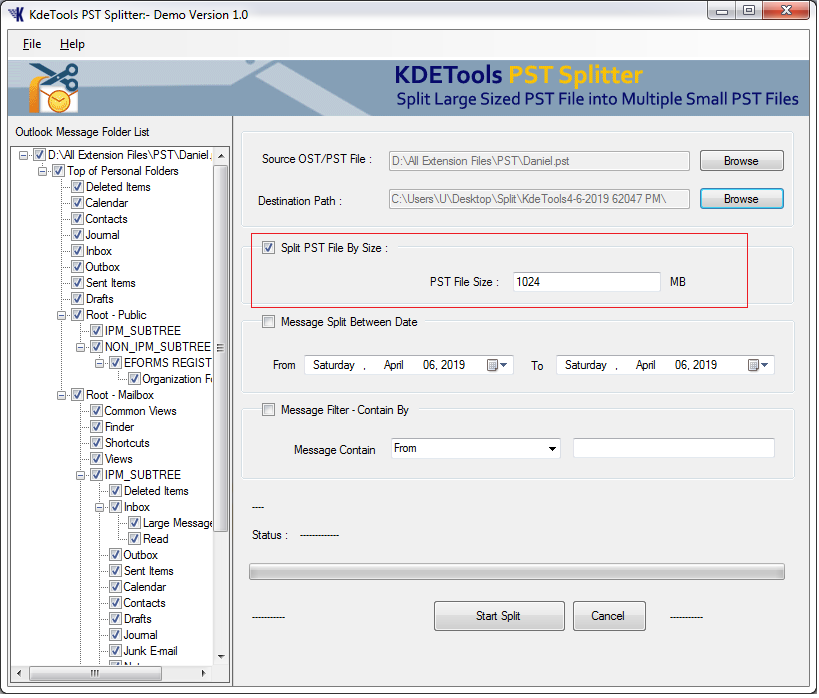Viewport: 819px width, 698px height.
Task: Enable Message Filter - Contain By checkbox
Action: (x=268, y=409)
